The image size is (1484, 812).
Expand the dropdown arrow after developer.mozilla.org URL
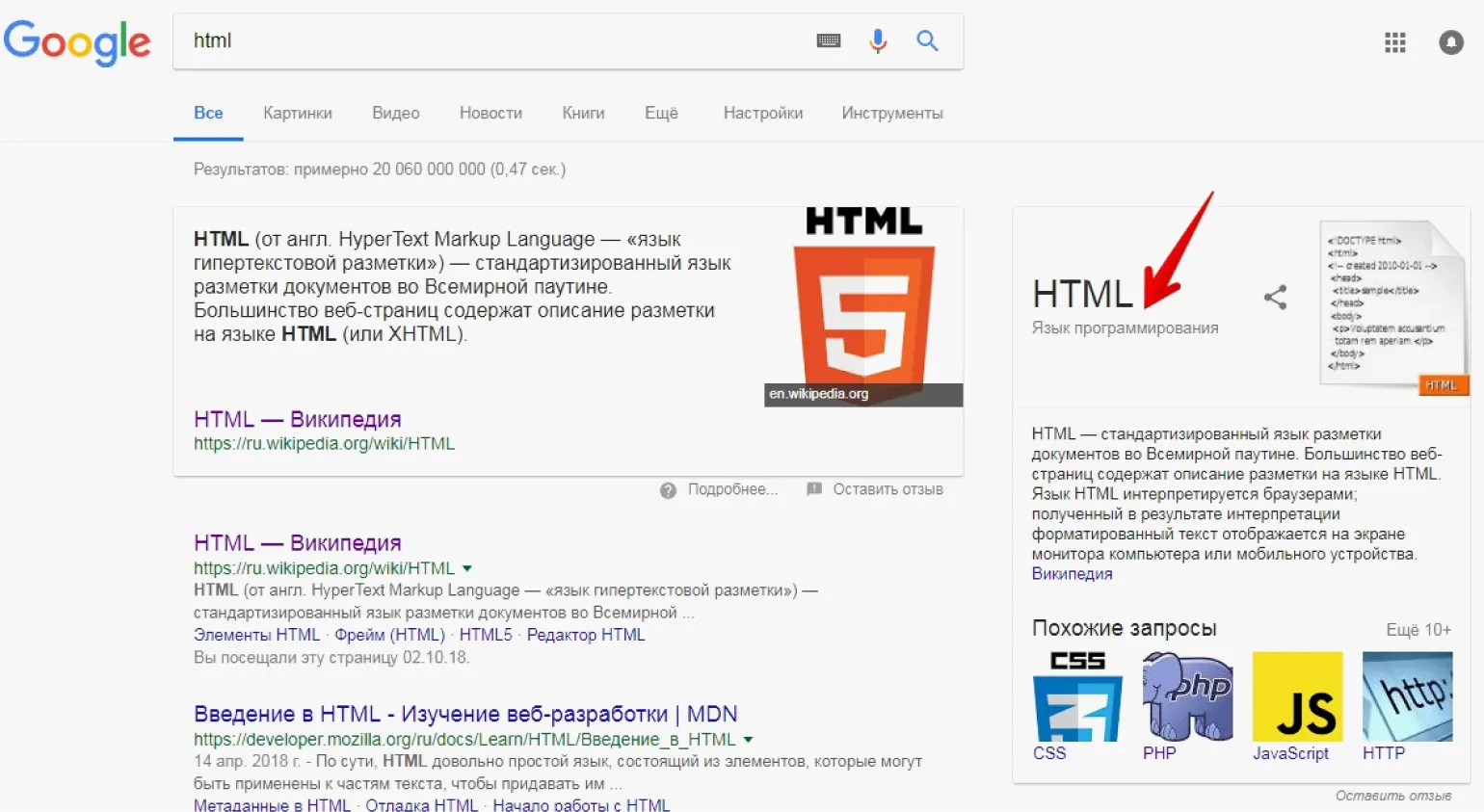(748, 740)
